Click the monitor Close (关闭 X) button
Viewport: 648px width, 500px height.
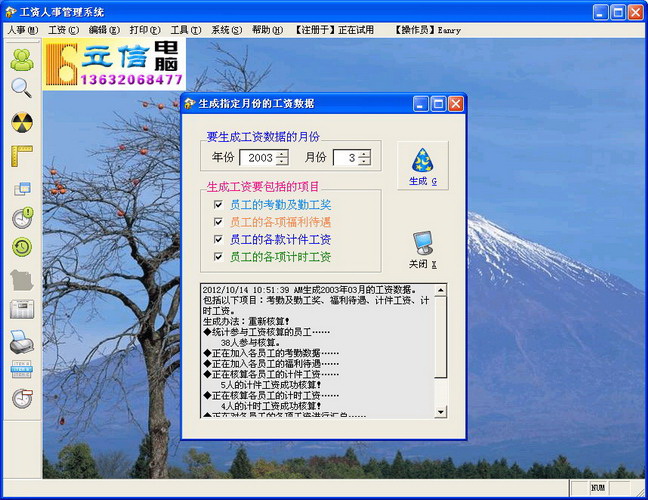pos(423,250)
